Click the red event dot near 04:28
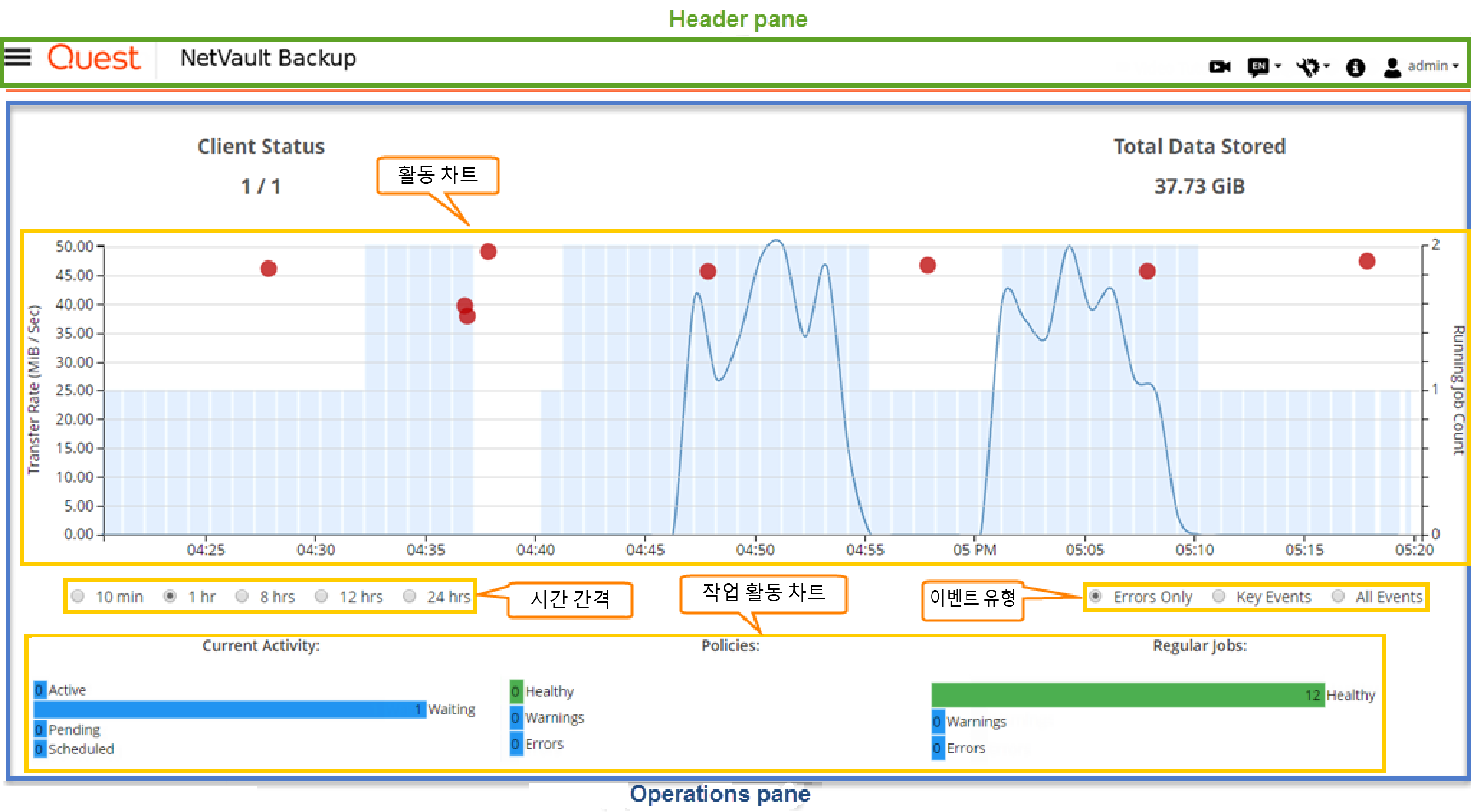The height and width of the screenshot is (812, 1471). point(268,269)
